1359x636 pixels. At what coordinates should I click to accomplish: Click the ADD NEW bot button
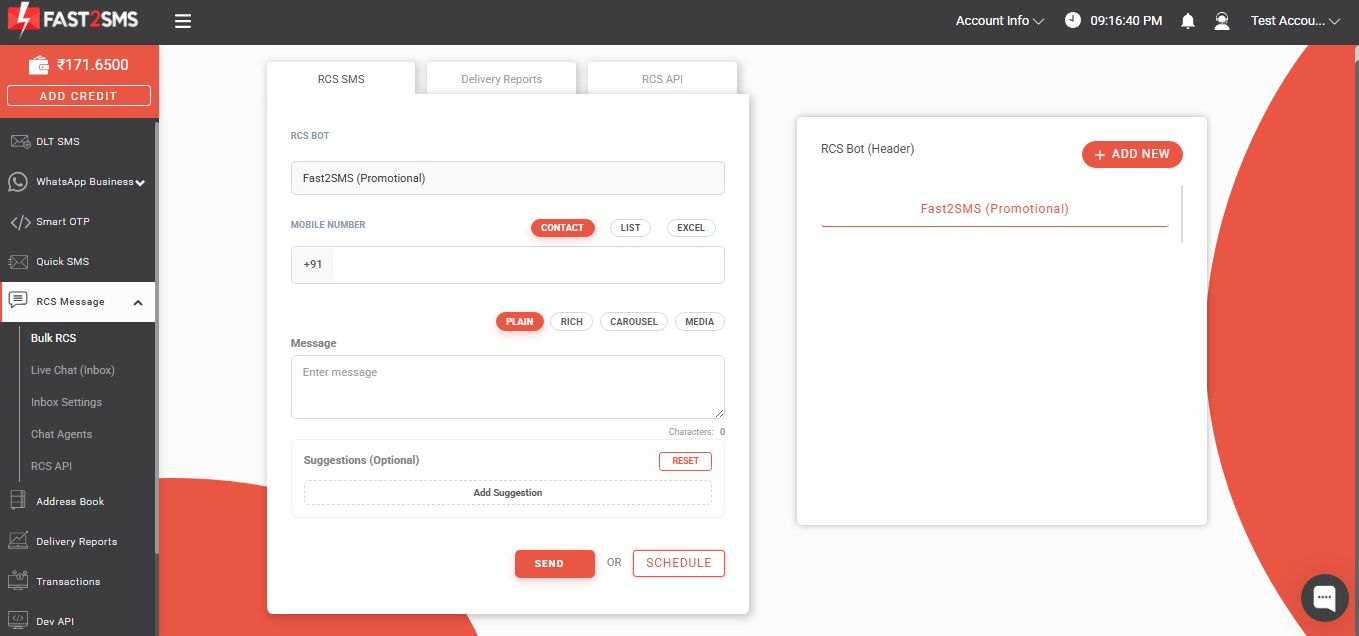coord(1132,154)
